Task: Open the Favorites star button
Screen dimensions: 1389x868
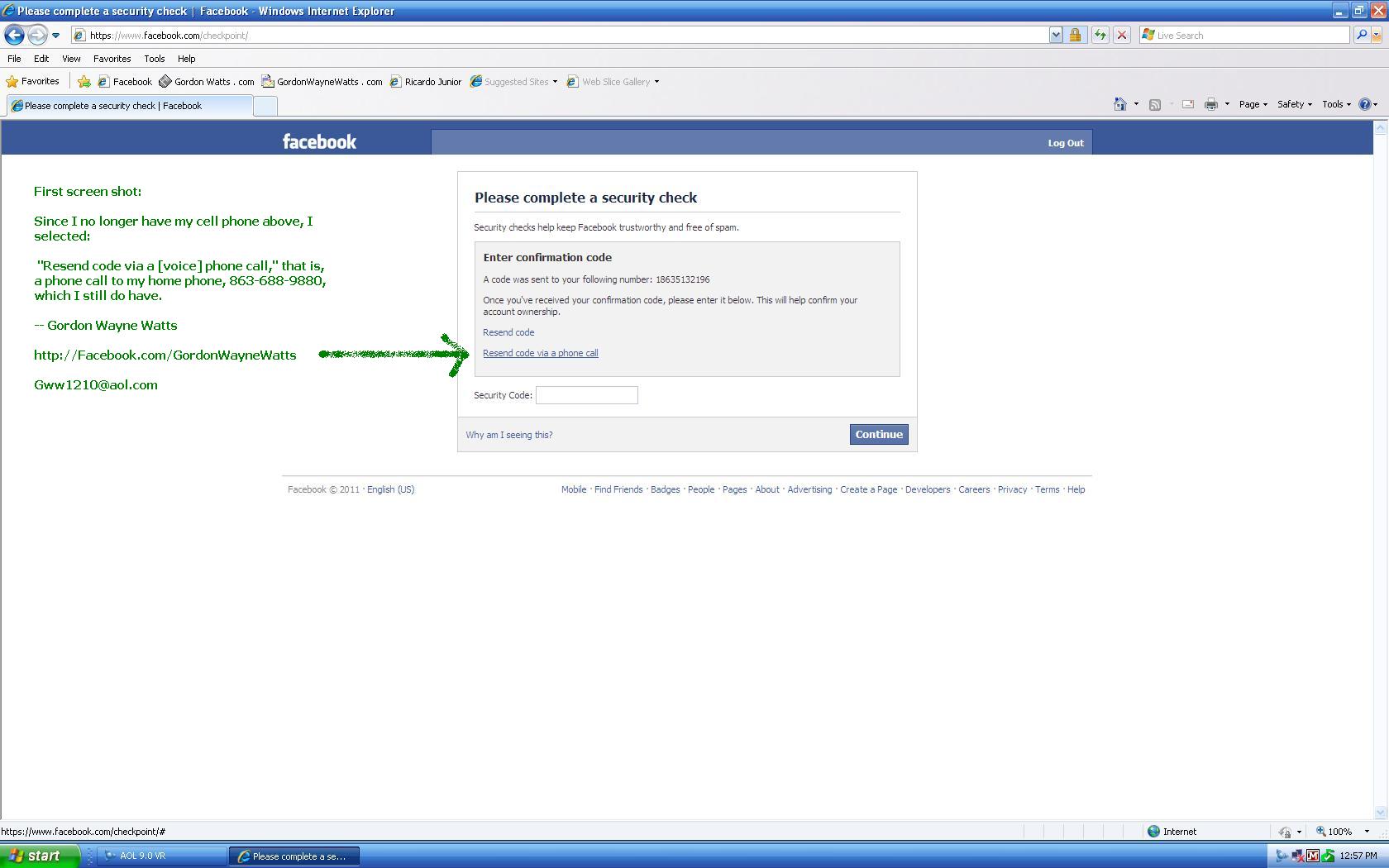Action: coord(33,82)
